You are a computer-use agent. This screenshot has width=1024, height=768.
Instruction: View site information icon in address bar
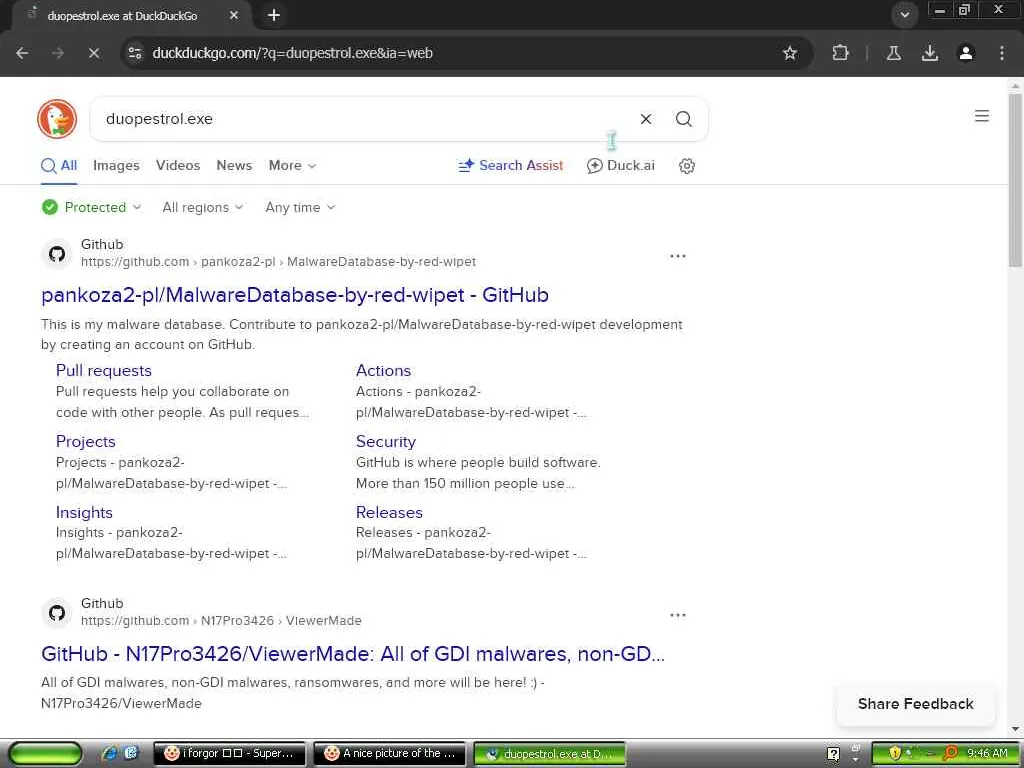[135, 53]
